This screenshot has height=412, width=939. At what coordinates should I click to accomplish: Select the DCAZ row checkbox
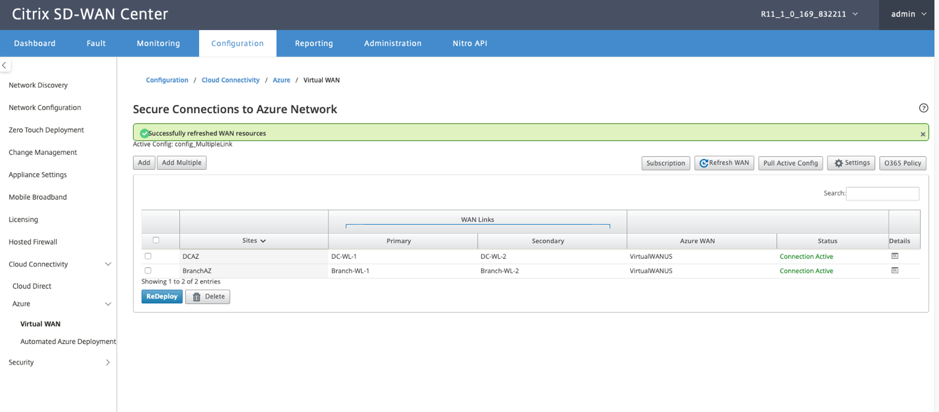[148, 256]
